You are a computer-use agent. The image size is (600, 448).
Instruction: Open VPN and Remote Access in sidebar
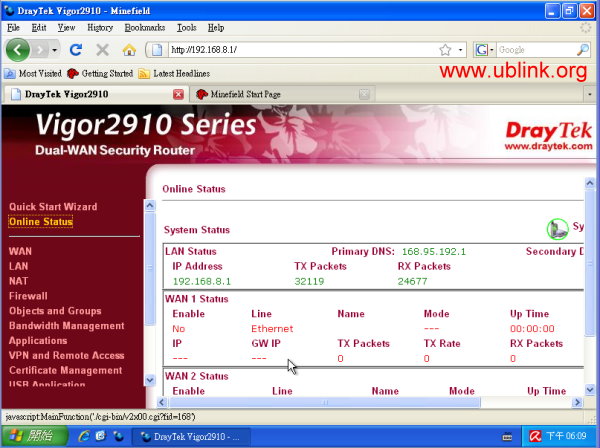[67, 356]
